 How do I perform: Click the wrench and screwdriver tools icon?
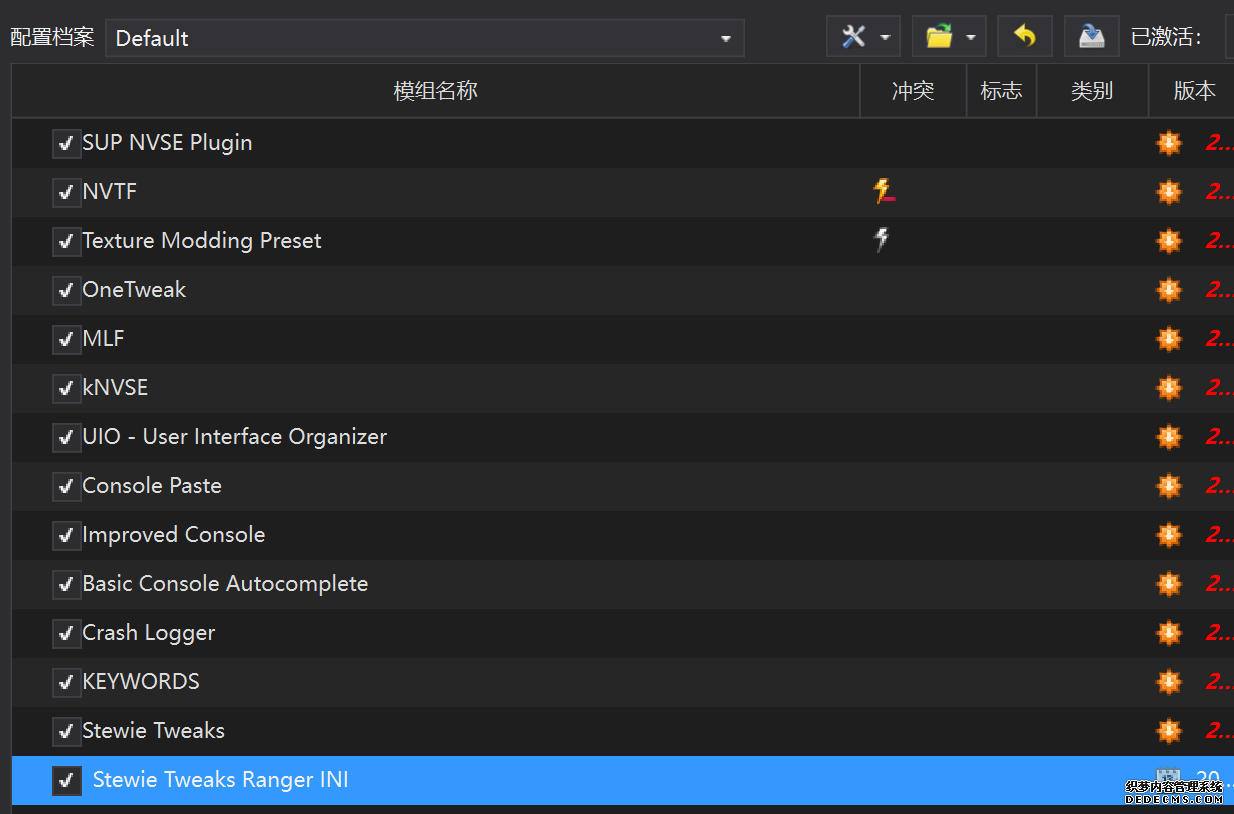pos(853,38)
